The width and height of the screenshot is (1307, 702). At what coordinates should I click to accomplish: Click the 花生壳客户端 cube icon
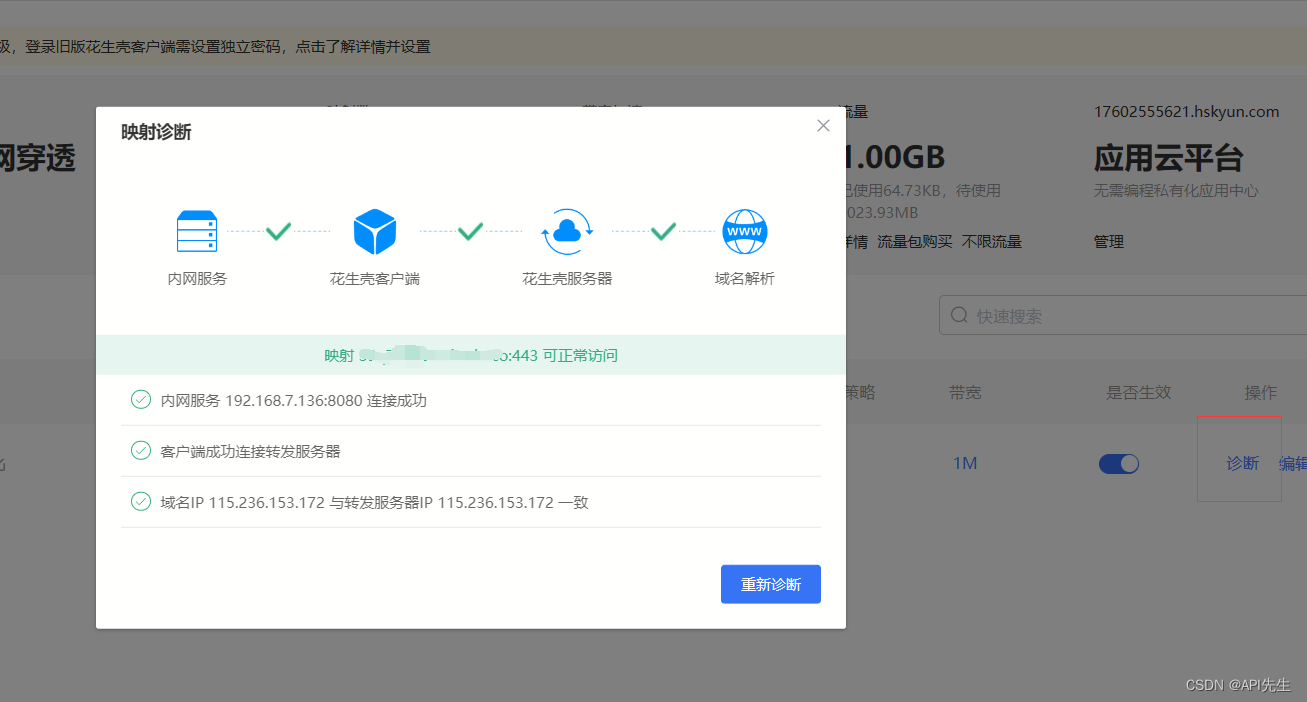tap(375, 231)
